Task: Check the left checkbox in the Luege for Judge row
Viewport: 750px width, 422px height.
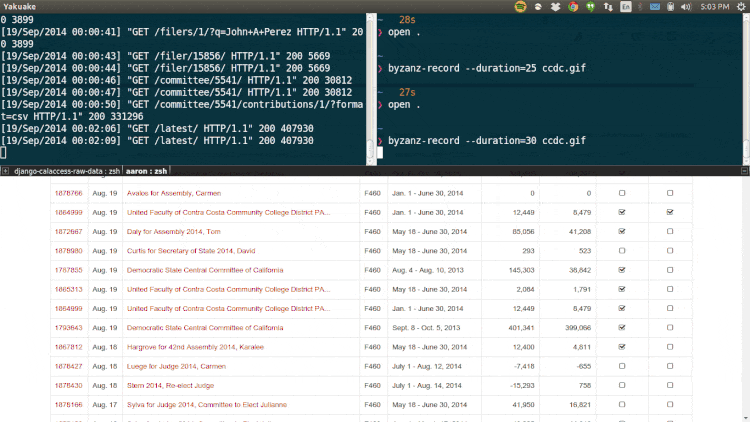Action: 622,366
